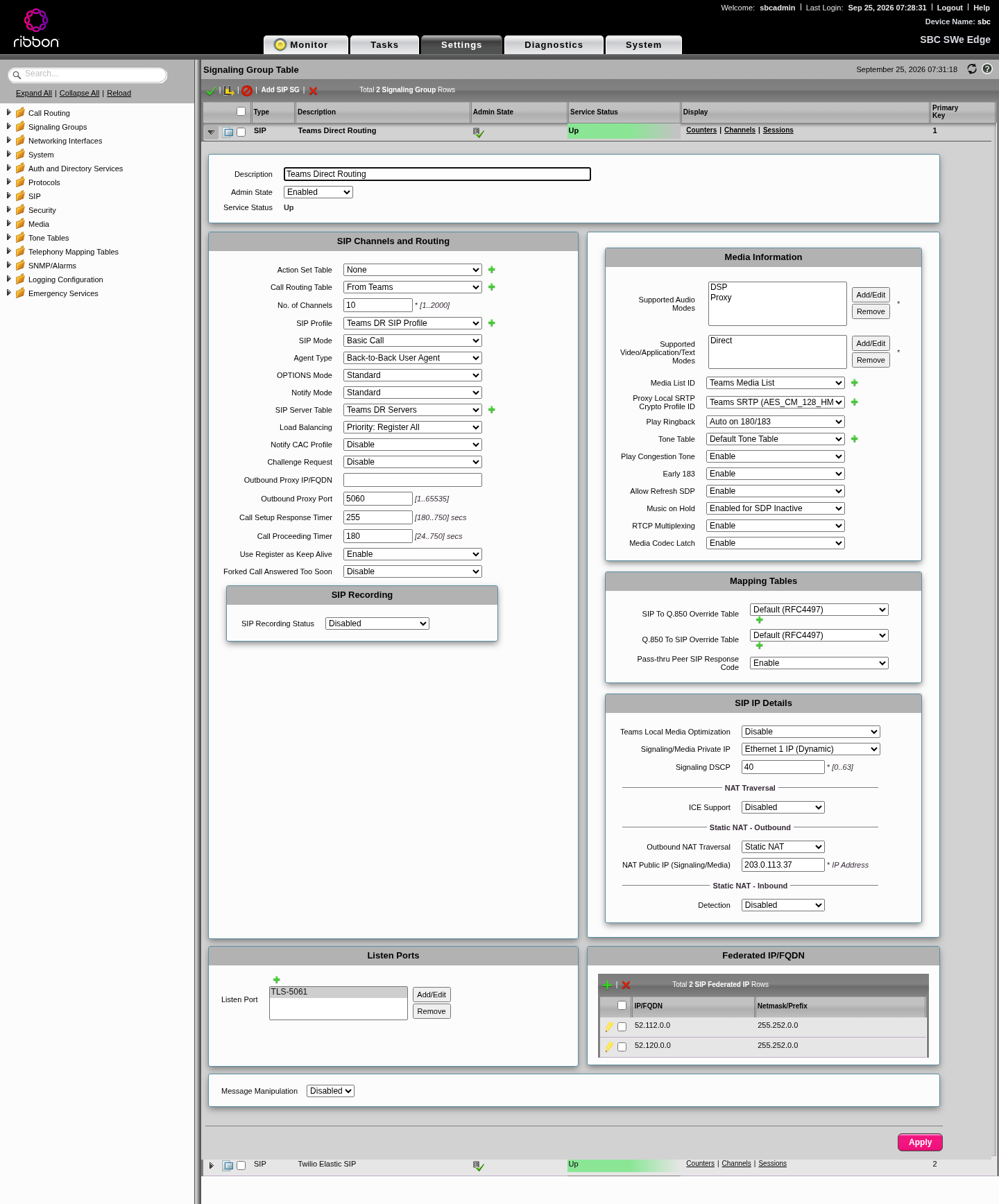Image resolution: width=999 pixels, height=1204 pixels.
Task: Click plus icon next to Media List ID
Action: (854, 383)
